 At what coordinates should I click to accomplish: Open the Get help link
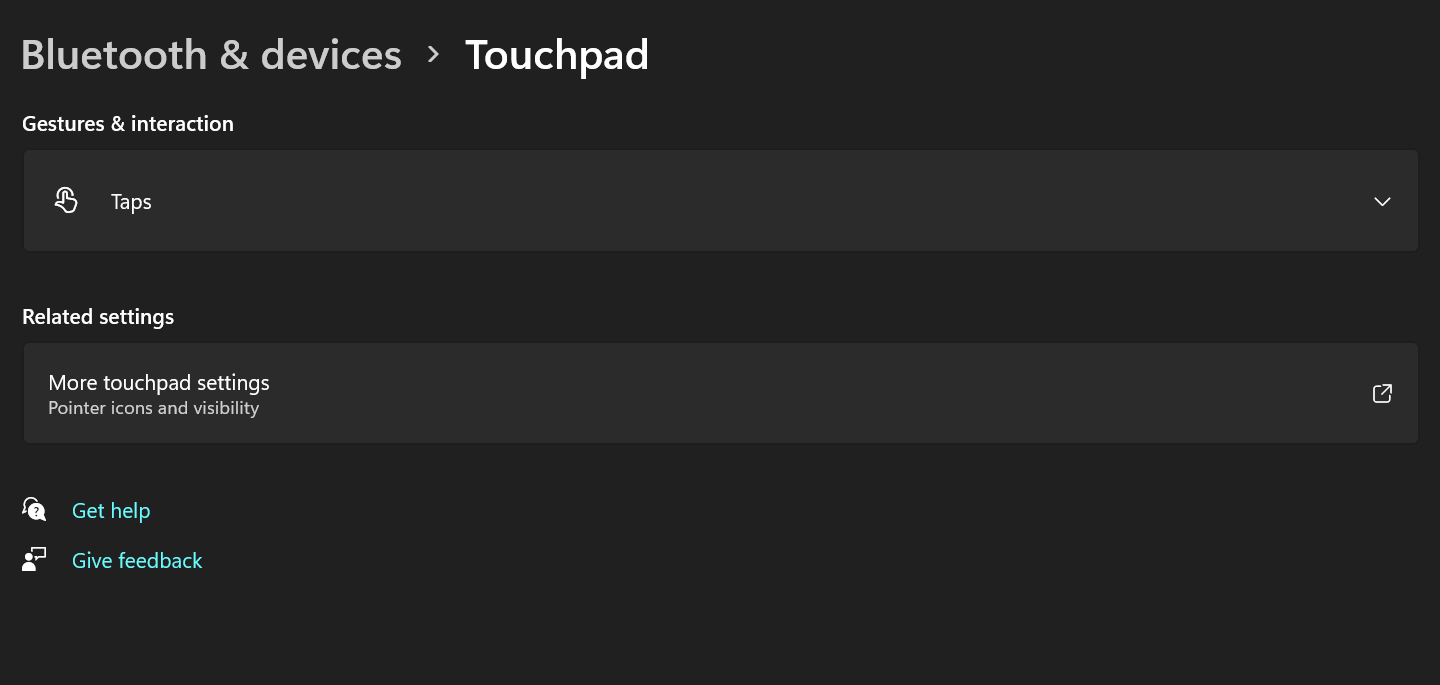click(111, 511)
